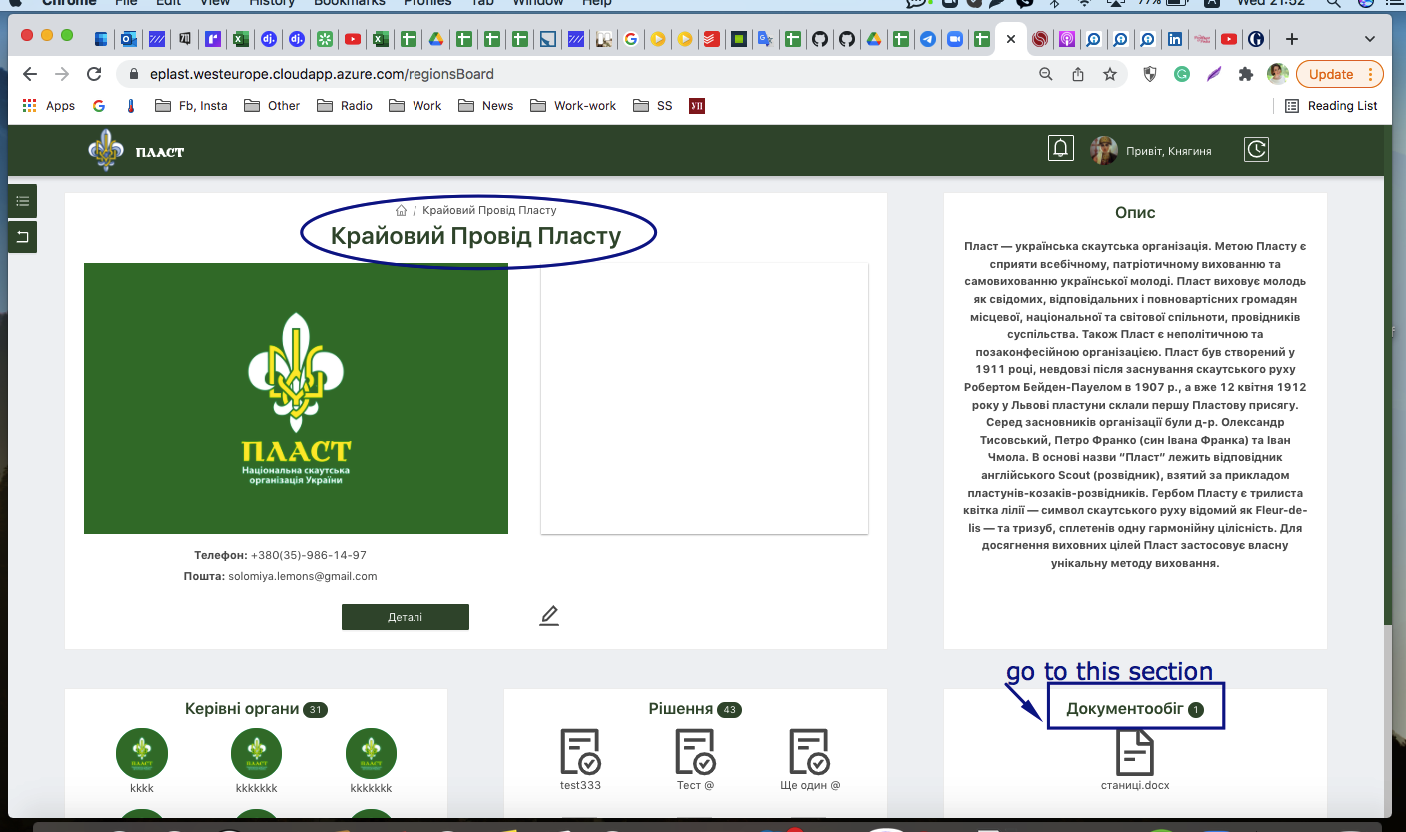Viewport: 1406px width, 832px height.
Task: Open the Привіт, Княгиня user menu
Action: [1169, 151]
